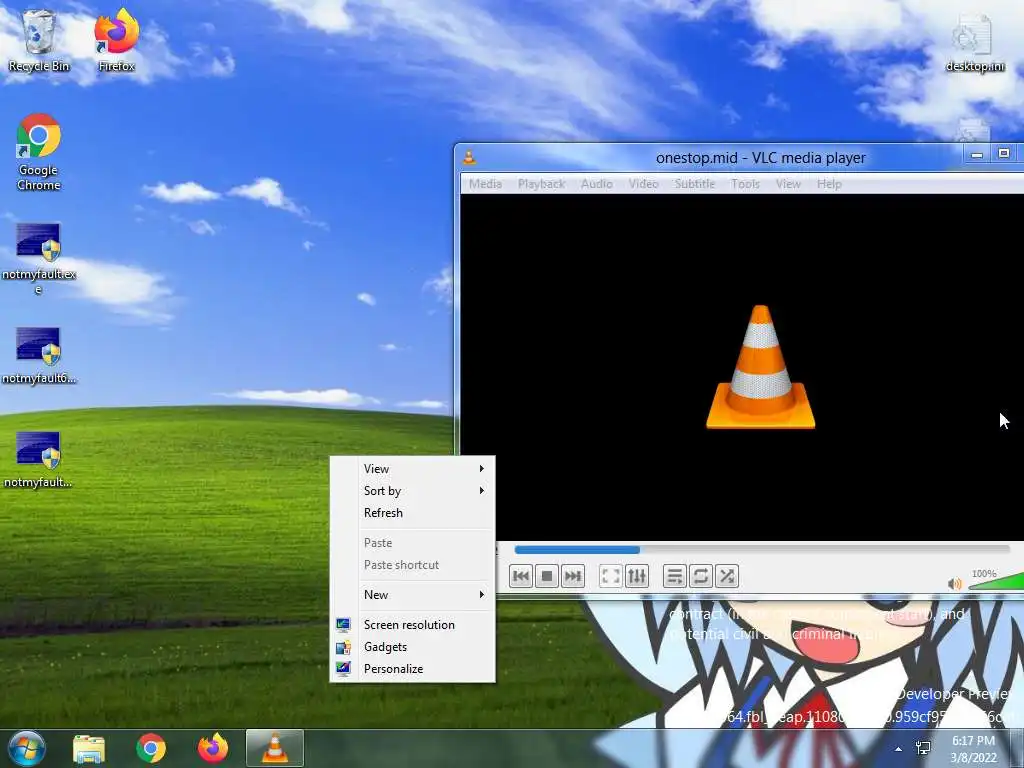Expand the Sort by submenu

(412, 490)
